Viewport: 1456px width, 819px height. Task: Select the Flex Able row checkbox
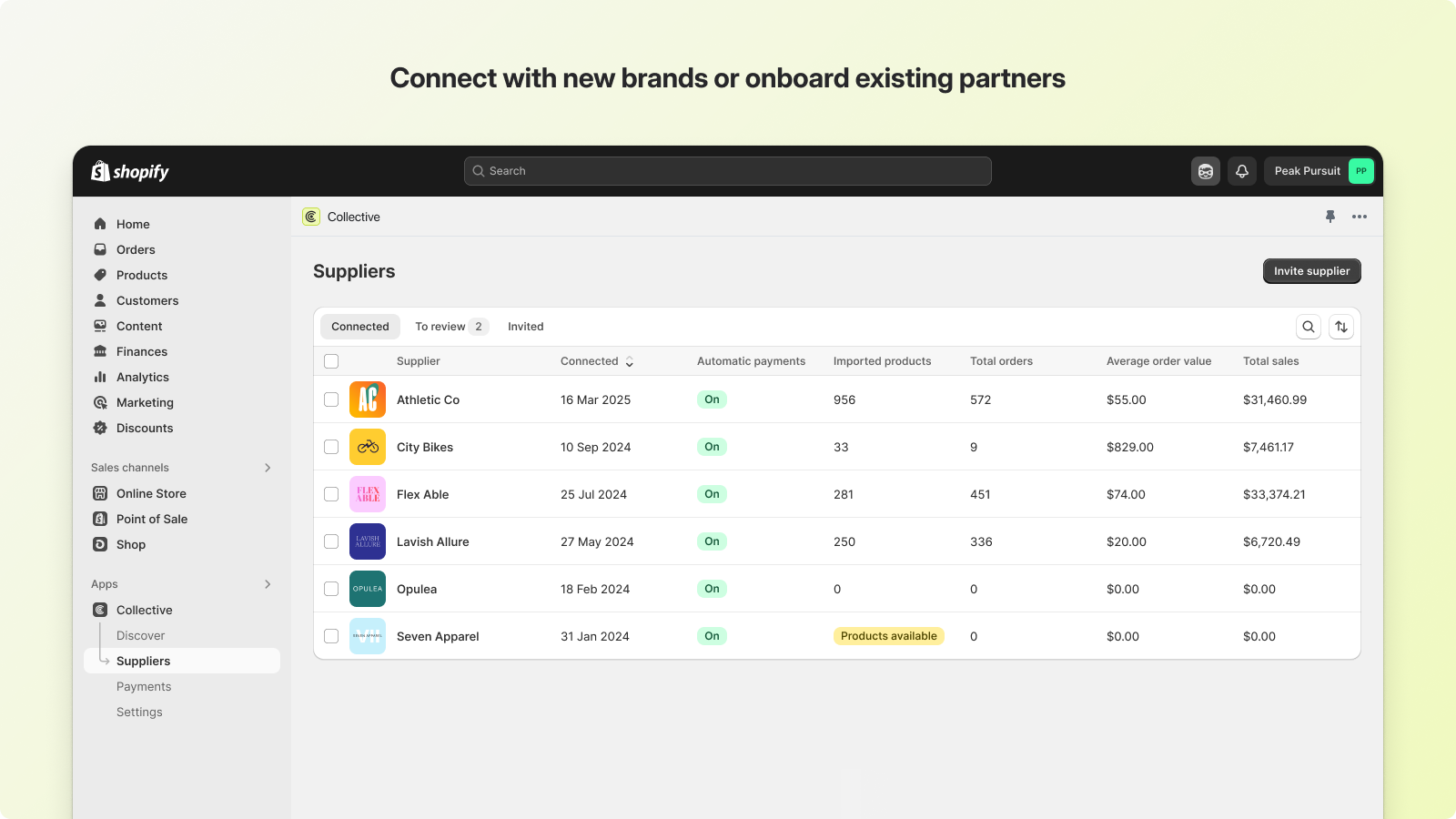pyautogui.click(x=331, y=494)
